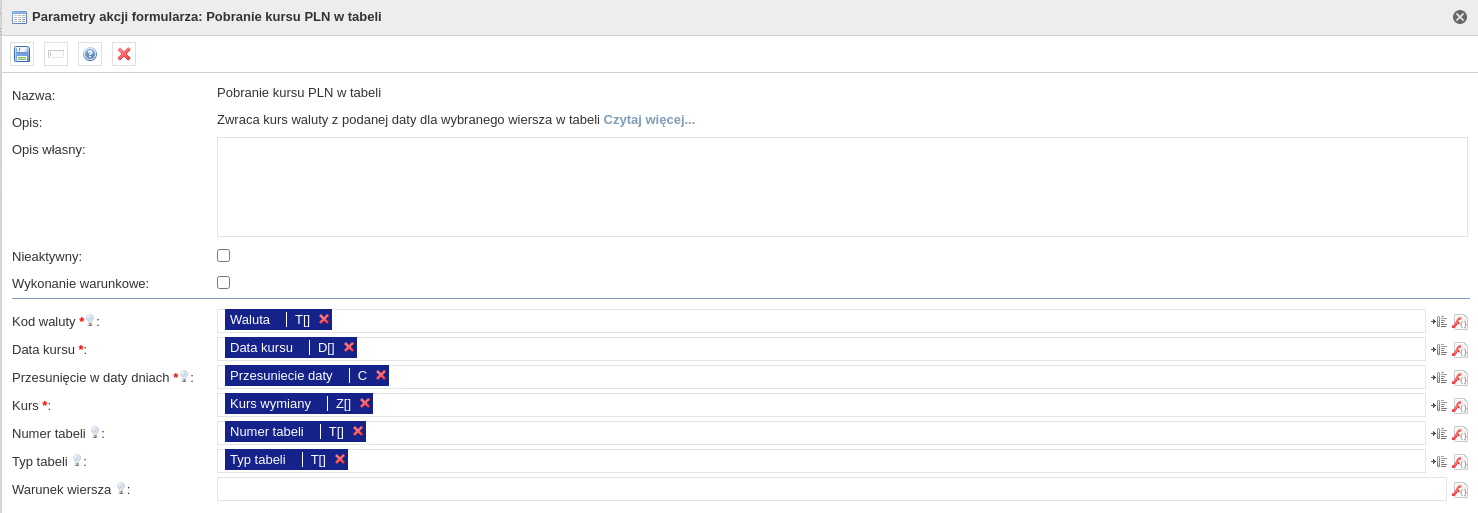Open the help question mark icon
This screenshot has height=513, width=1478.
pyautogui.click(x=90, y=54)
